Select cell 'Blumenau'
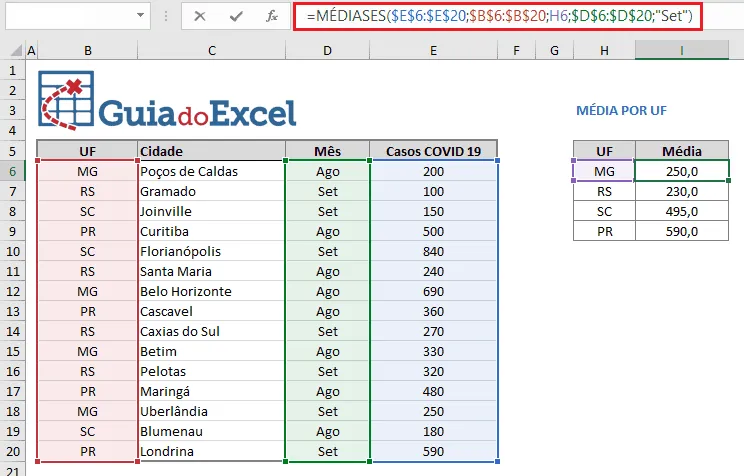Screen dimensions: 744x476 point(211,431)
